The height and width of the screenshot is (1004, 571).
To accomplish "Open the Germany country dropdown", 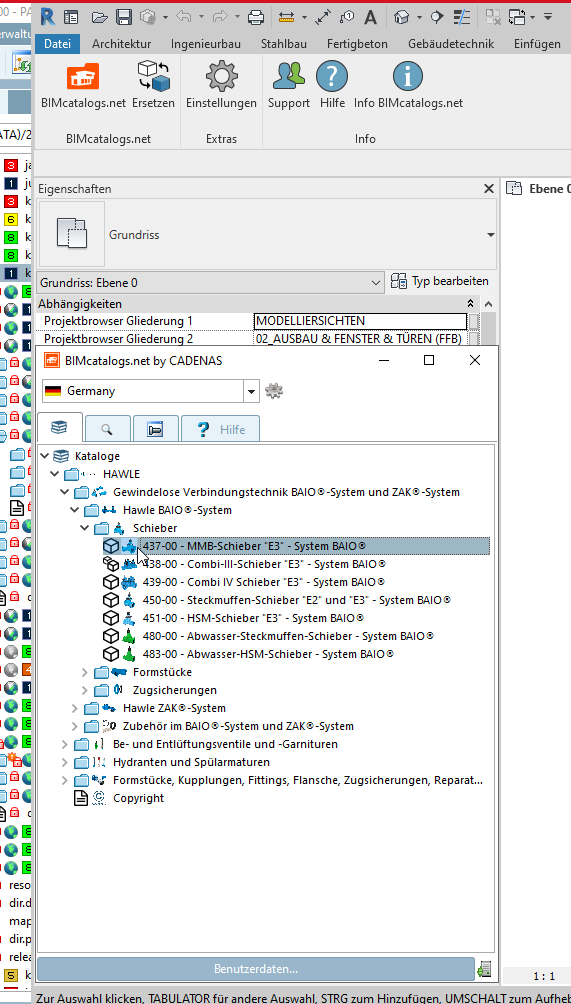I will point(251,391).
